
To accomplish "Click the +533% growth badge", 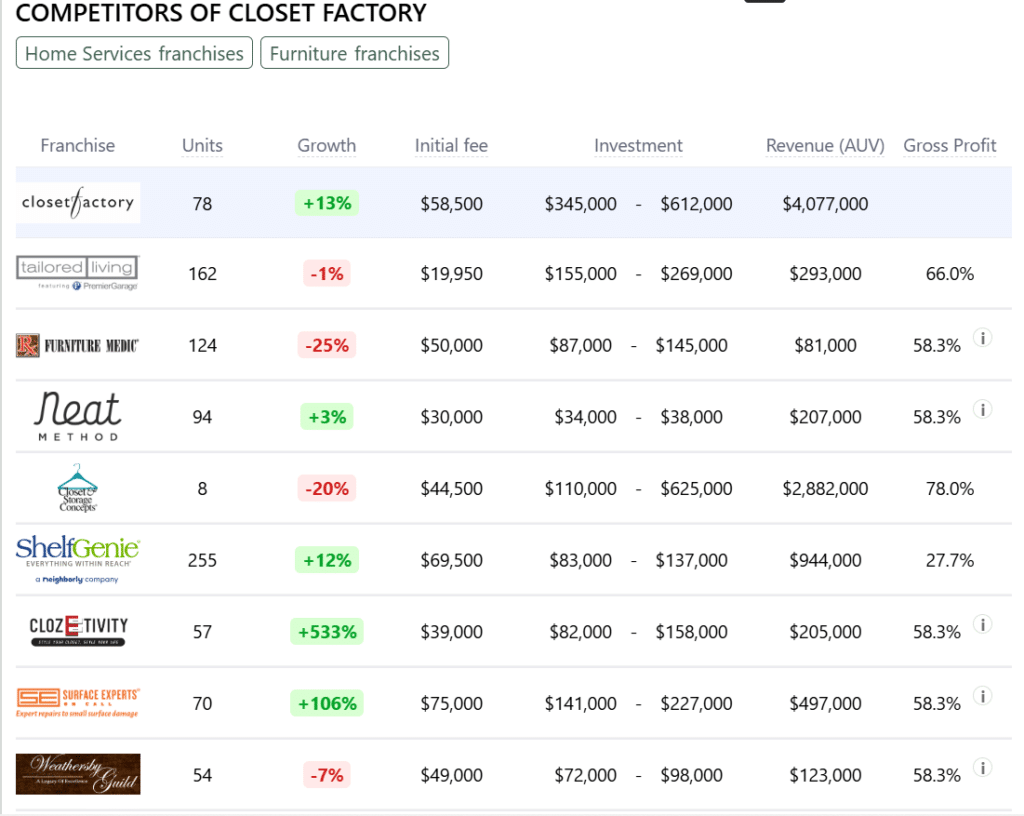I will pyautogui.click(x=327, y=632).
